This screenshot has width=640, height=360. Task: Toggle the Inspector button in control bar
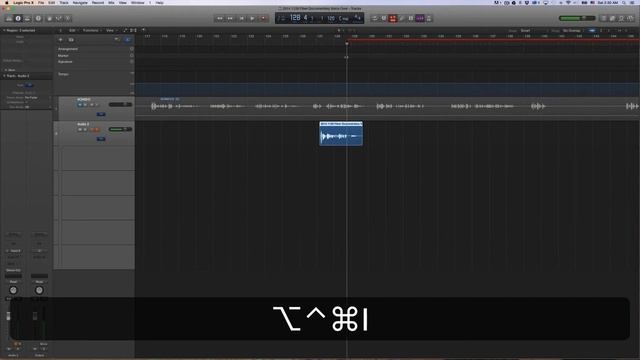tap(18, 18)
